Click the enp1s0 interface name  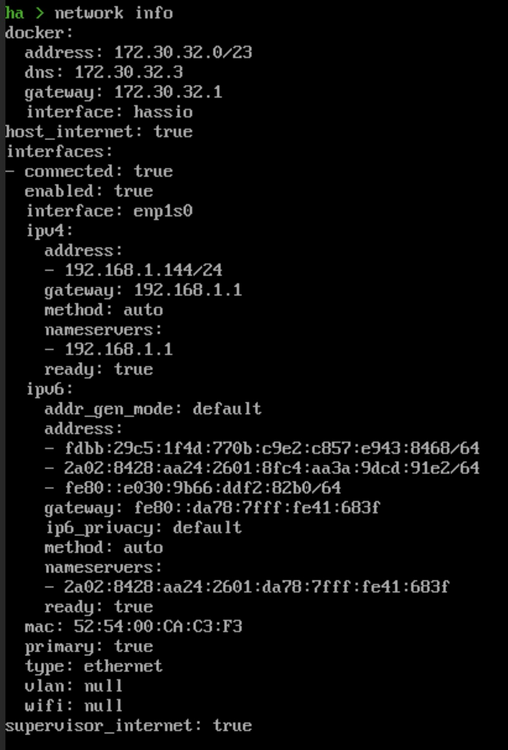coord(163,210)
